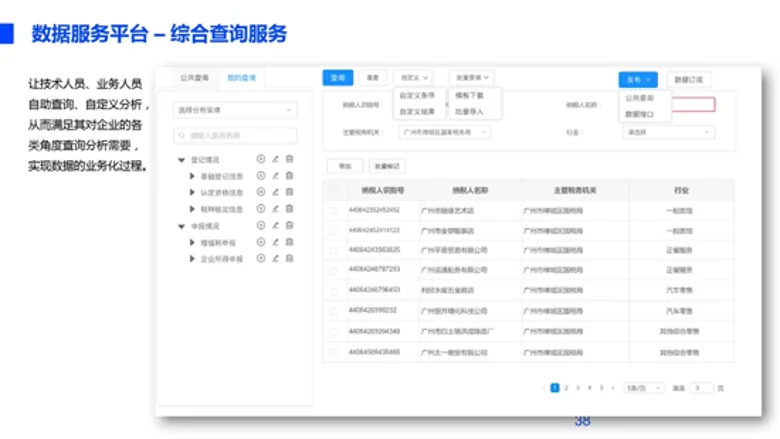Viewport: 780px width, 439px height.
Task: Click the 导出 button
Action: coord(345,166)
